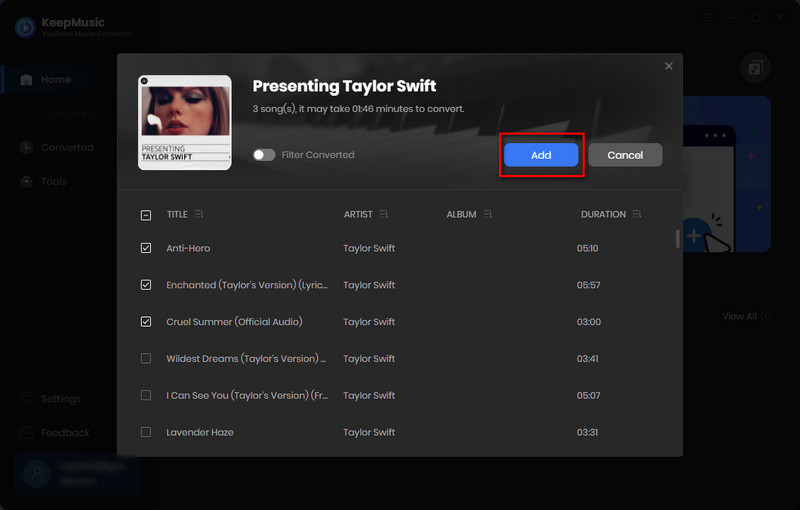Screen dimensions: 800x510
Task: Click the Home house icon
Action: (x=27, y=80)
